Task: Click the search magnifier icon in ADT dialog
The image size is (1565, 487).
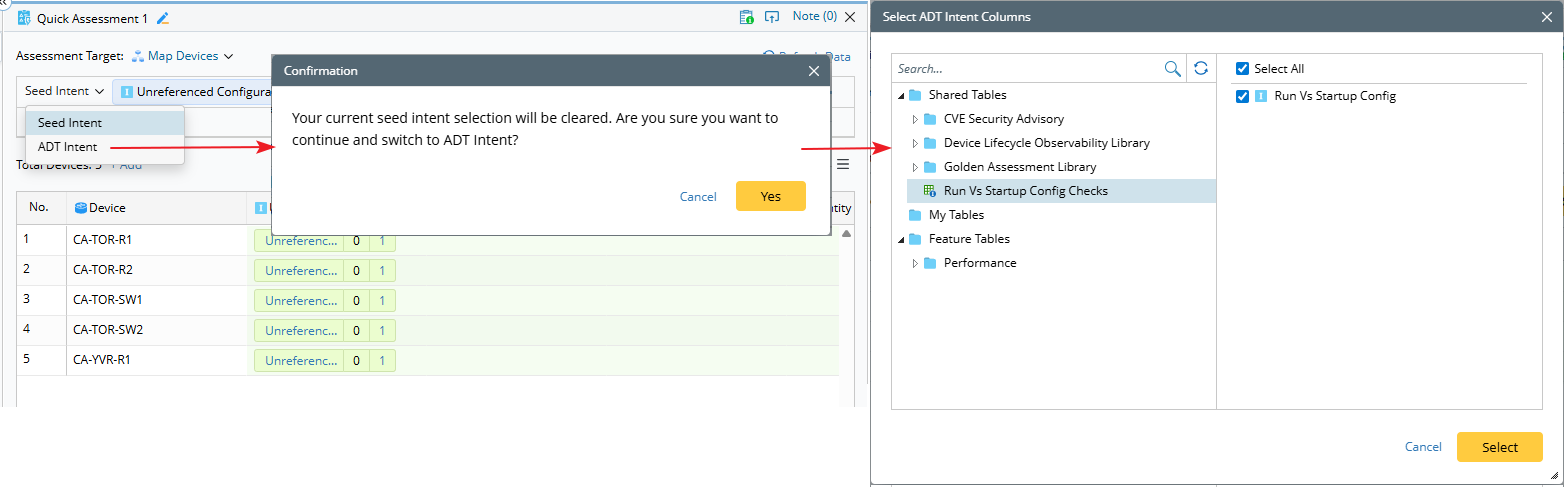Action: click(1172, 69)
